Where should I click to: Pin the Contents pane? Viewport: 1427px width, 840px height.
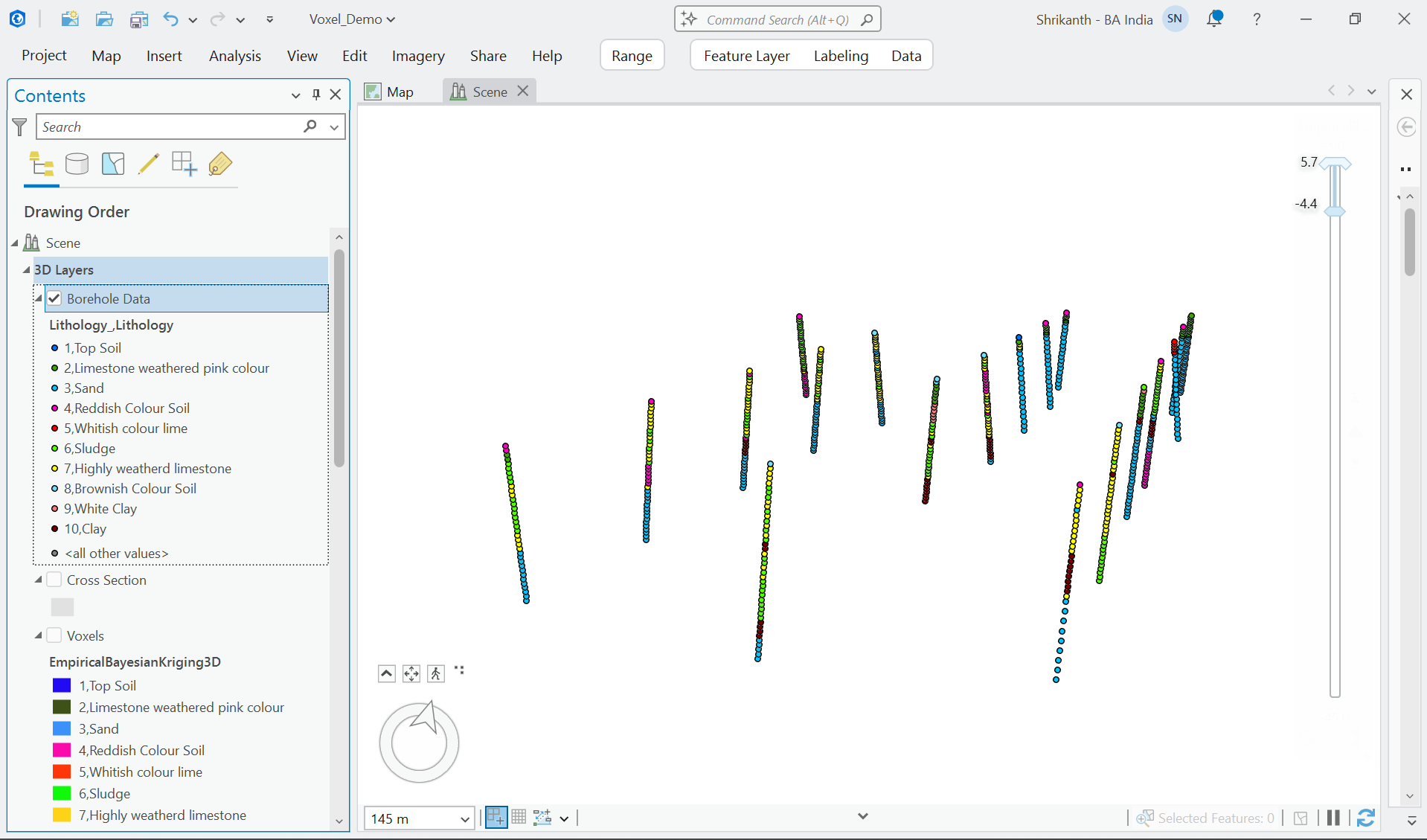[x=316, y=94]
